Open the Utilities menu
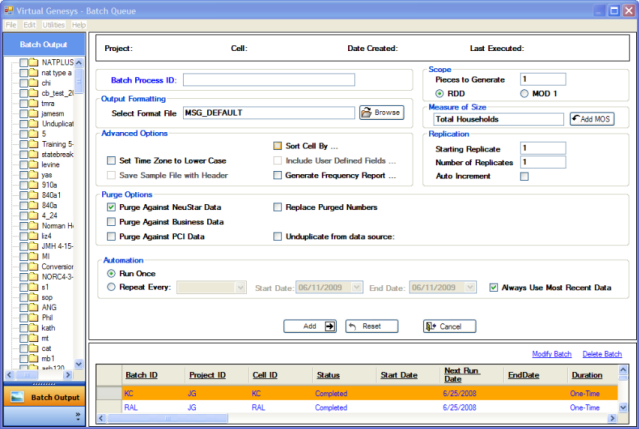The height and width of the screenshot is (429, 639). click(x=53, y=23)
